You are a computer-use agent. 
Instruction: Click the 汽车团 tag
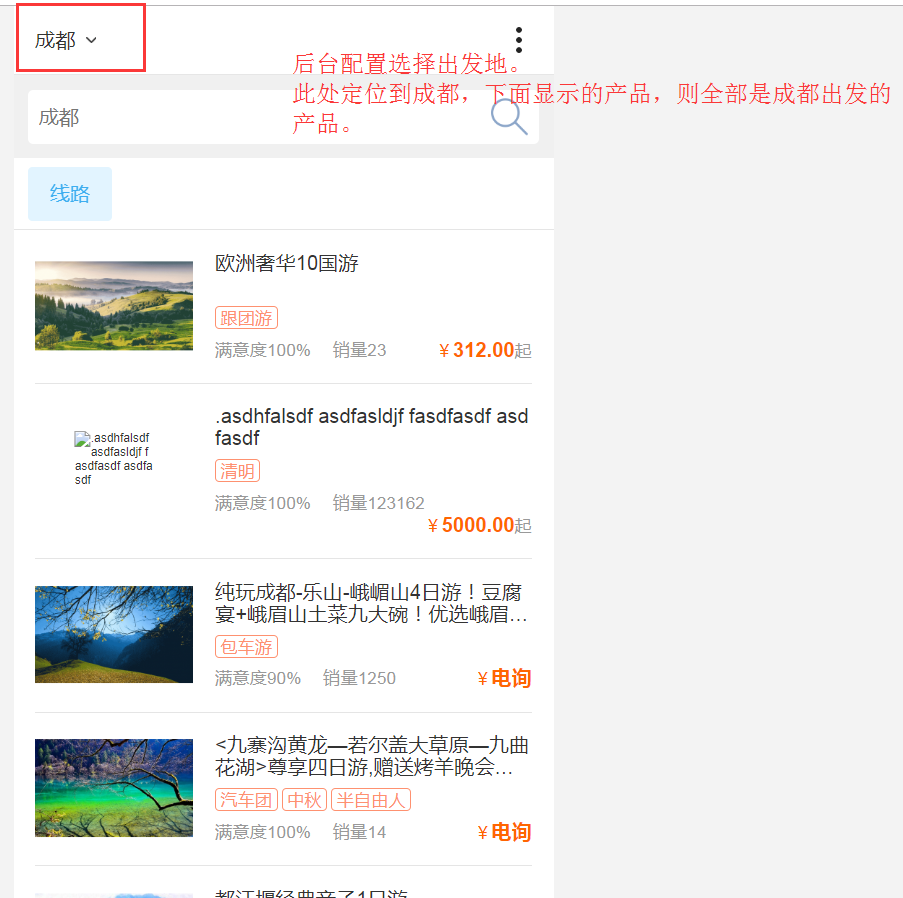pyautogui.click(x=246, y=800)
